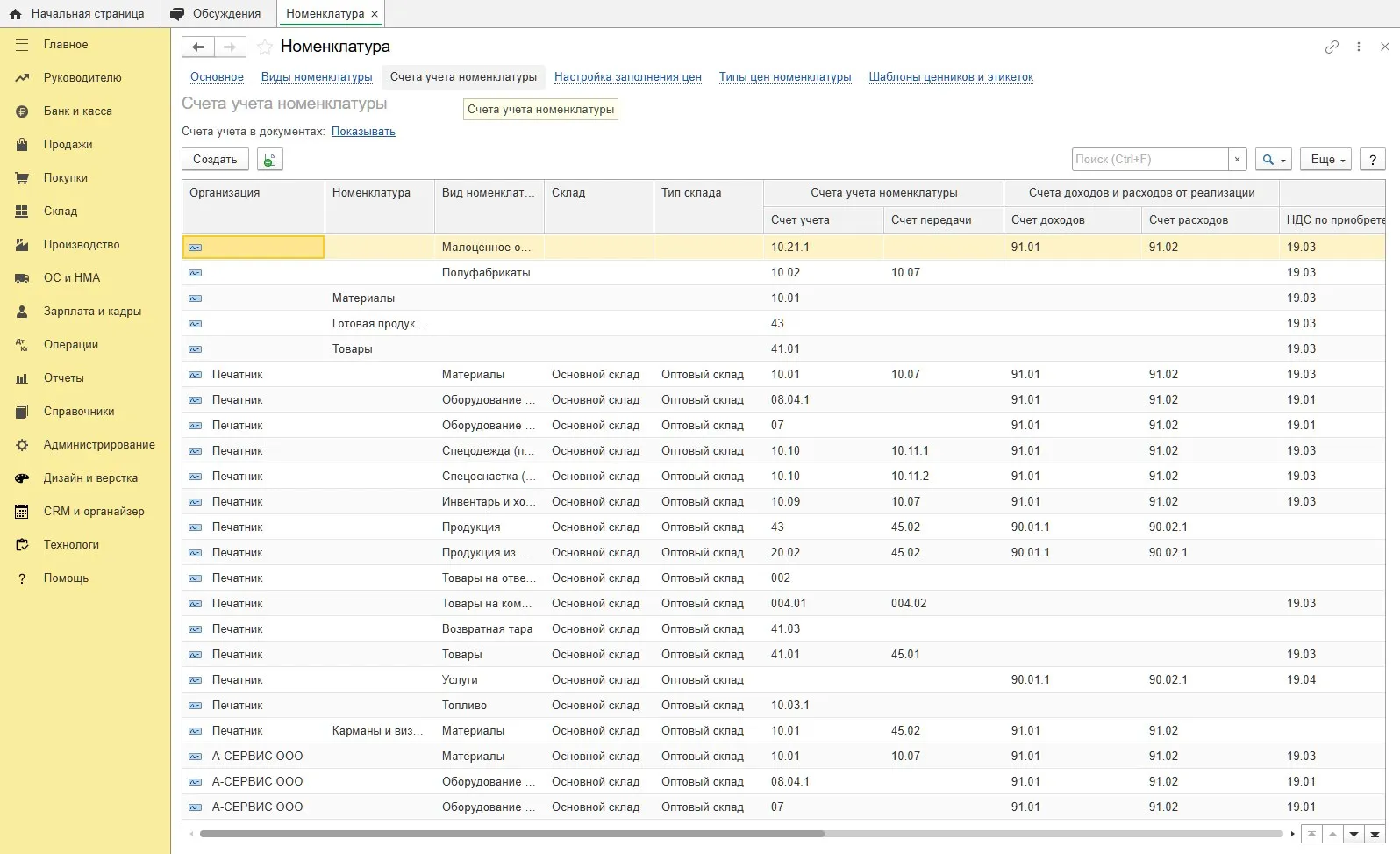Select the Полуфабрикаты row cell

point(489,273)
